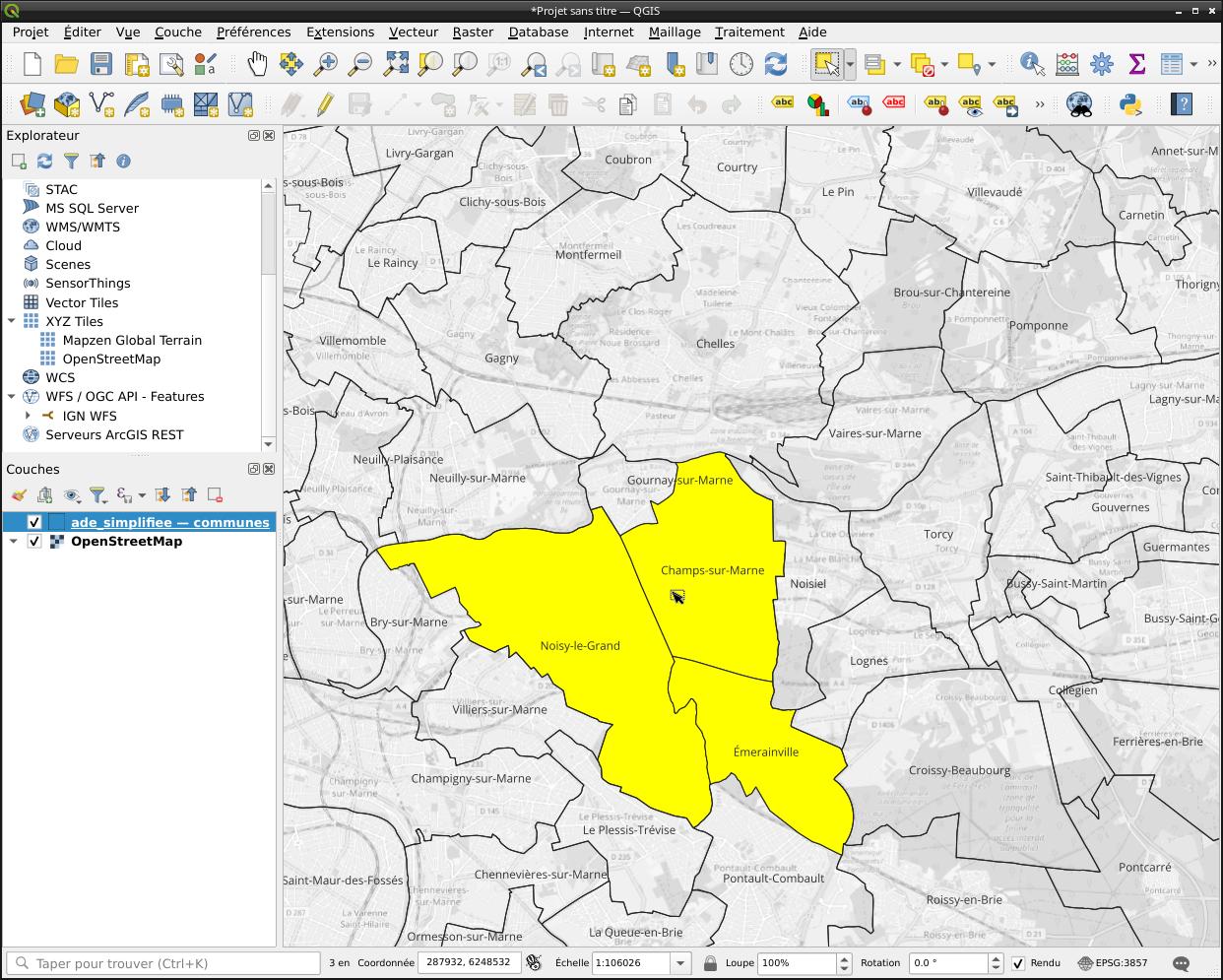This screenshot has width=1223, height=980.
Task: Click the EPSG:3857 projection button
Action: click(x=1113, y=963)
